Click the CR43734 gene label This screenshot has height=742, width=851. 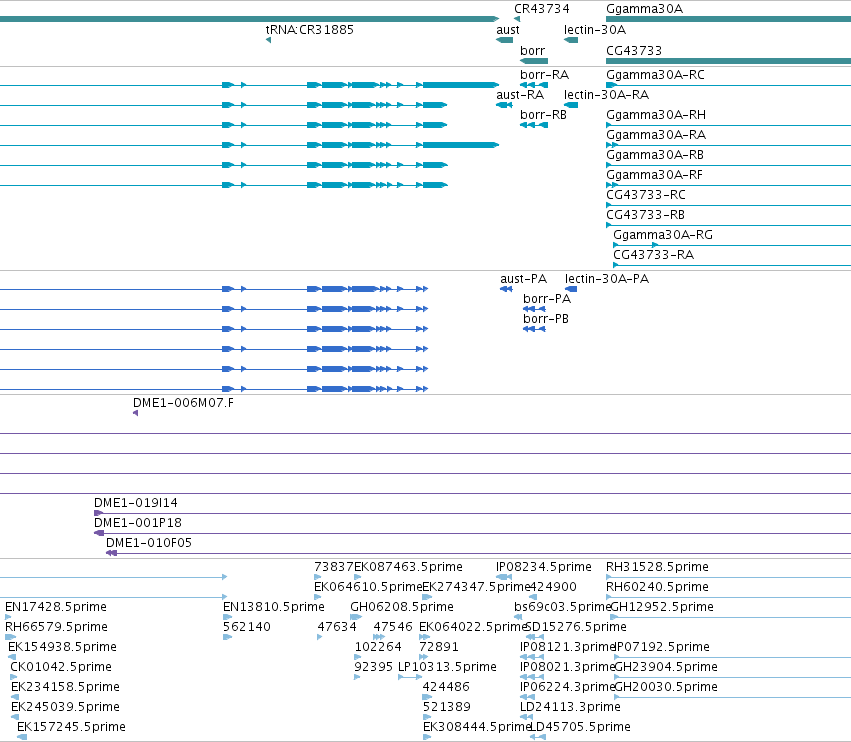coord(542,9)
